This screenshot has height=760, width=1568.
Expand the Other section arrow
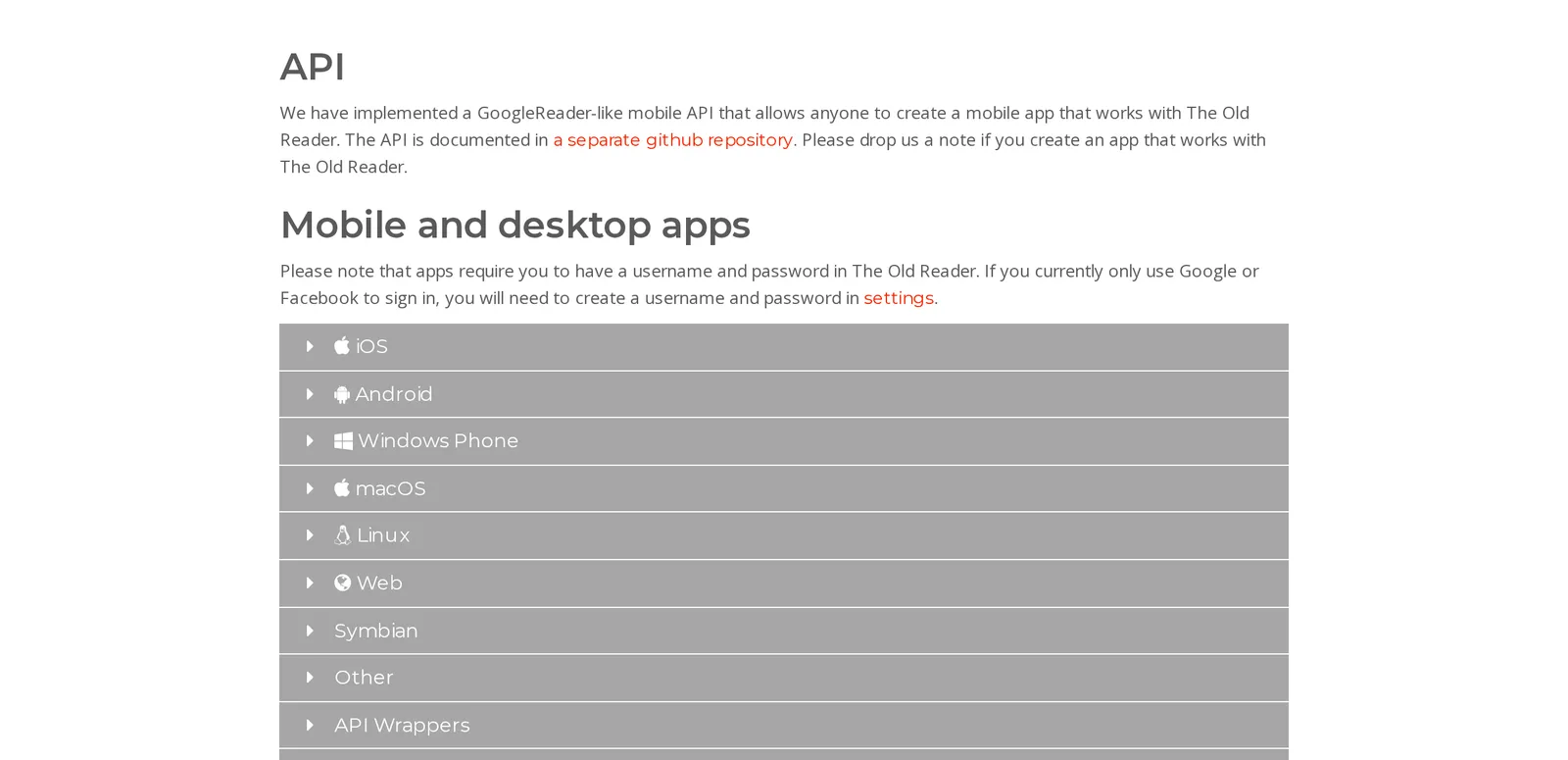310,678
